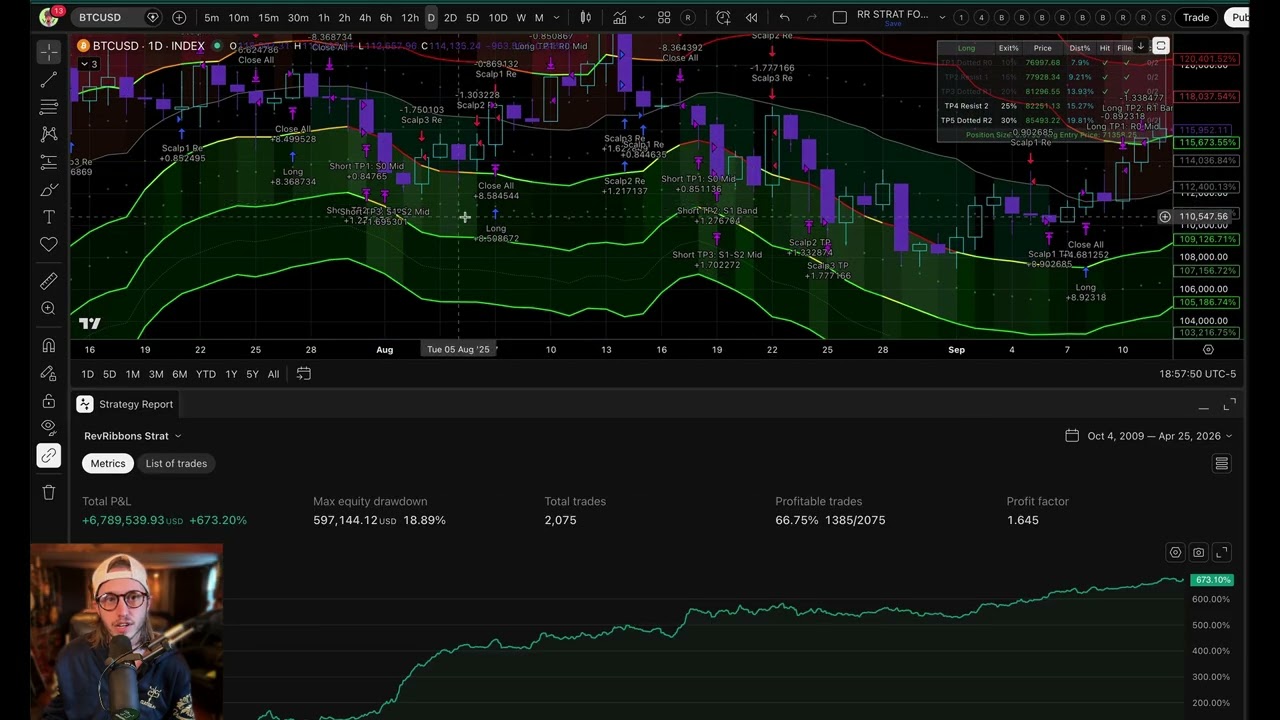Screen dimensions: 1280x720
Task: Switch to the 15m timeframe
Action: coord(268,18)
